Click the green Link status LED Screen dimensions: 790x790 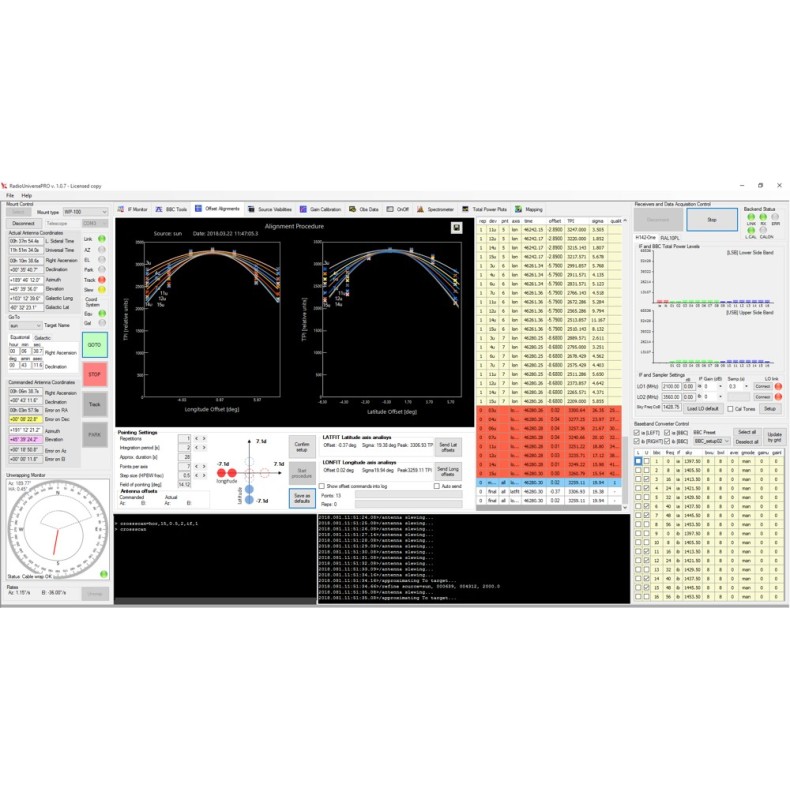click(102, 239)
